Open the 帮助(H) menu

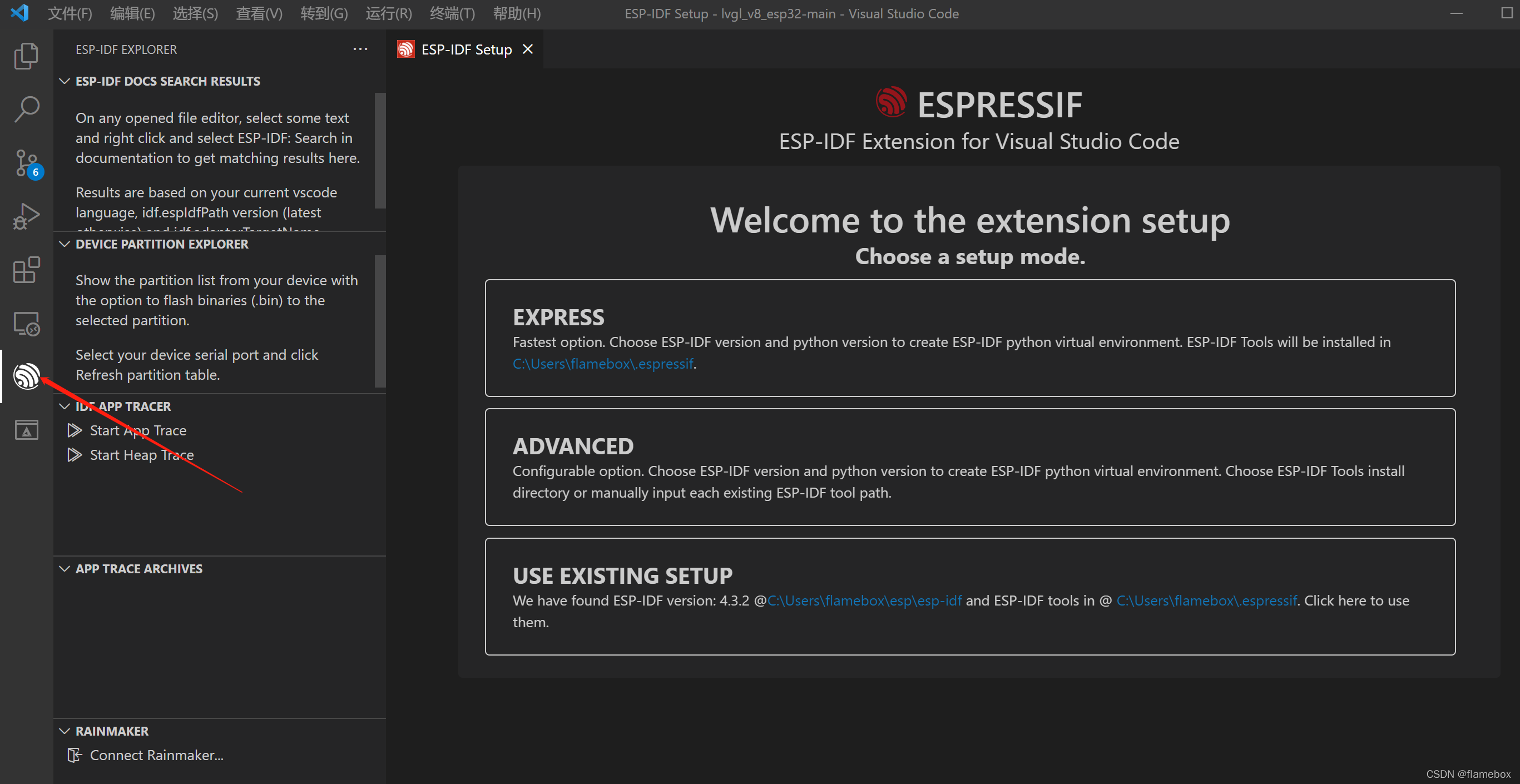pos(517,13)
